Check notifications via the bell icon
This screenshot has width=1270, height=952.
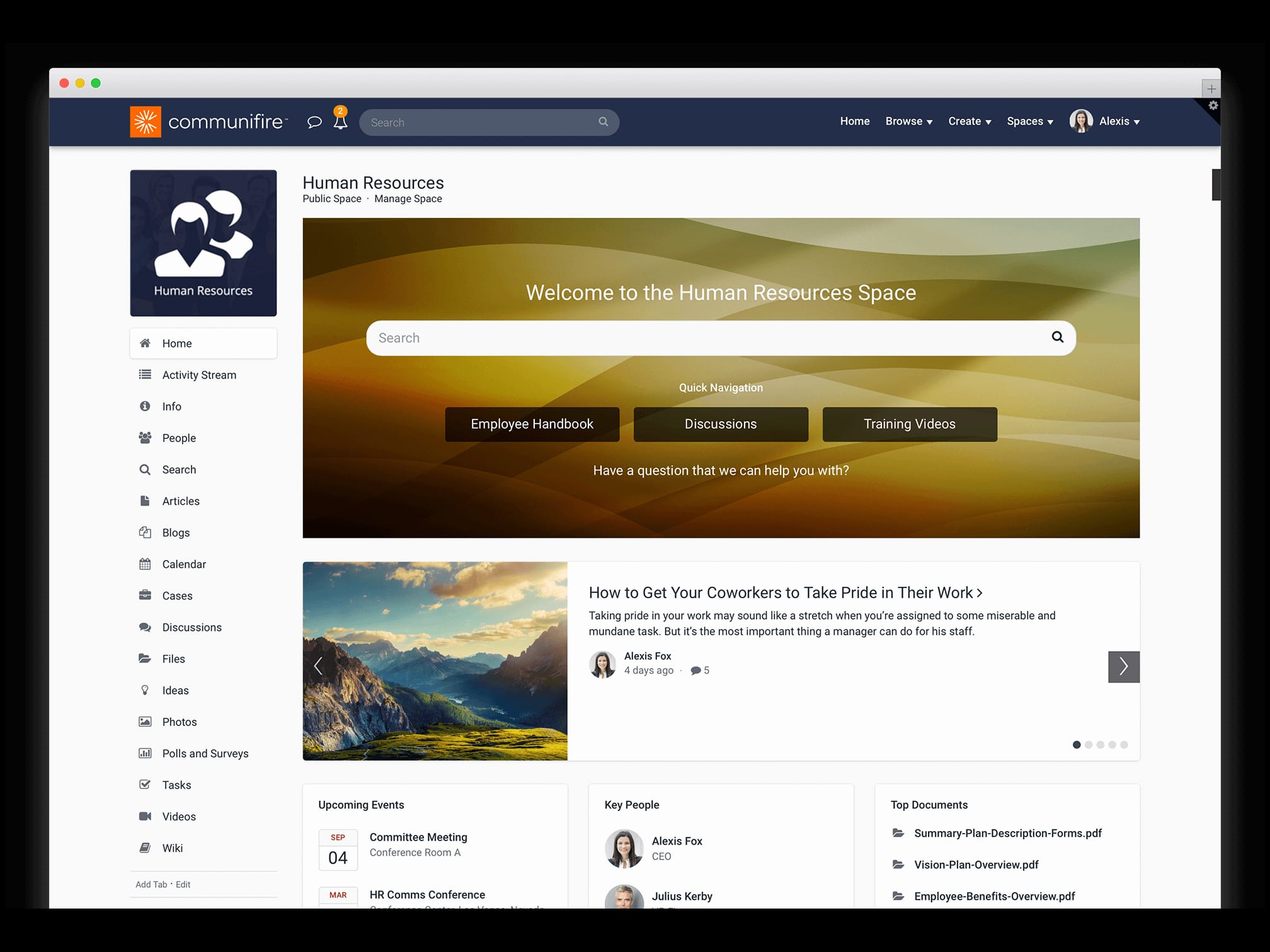pos(340,122)
